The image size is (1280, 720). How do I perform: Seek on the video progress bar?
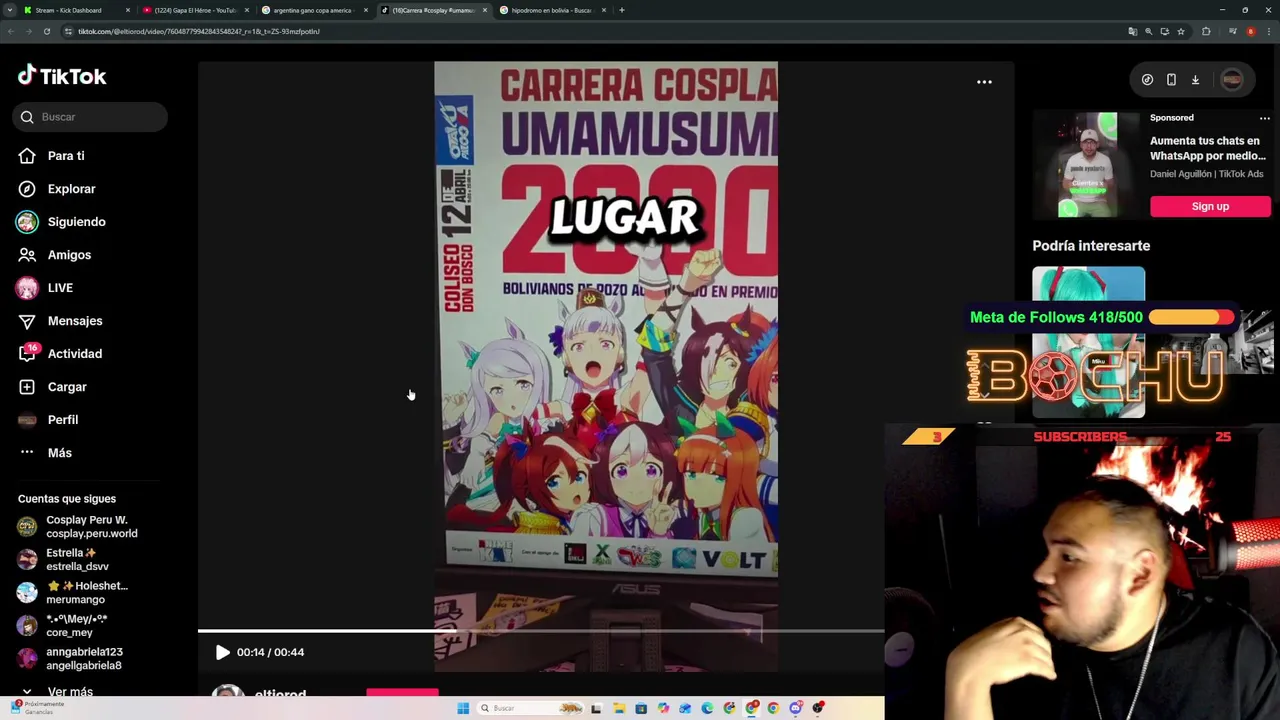[540, 631]
